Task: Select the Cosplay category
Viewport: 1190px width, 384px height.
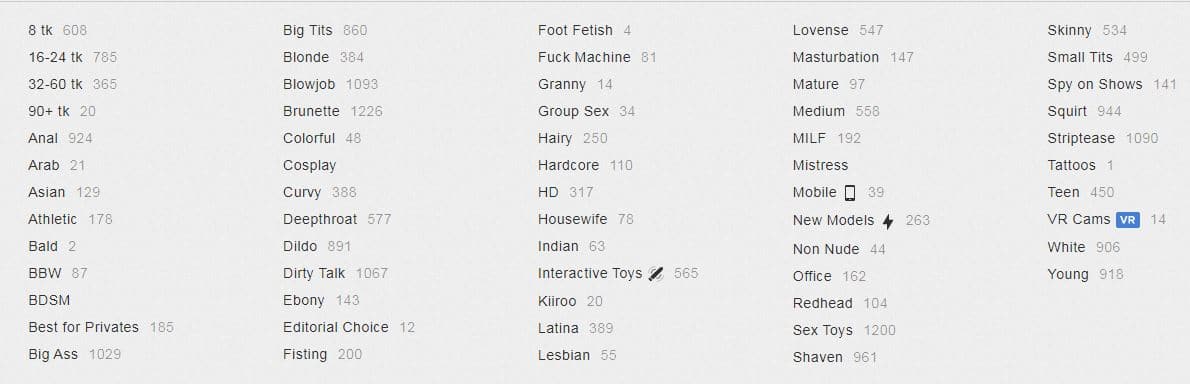Action: [x=309, y=165]
